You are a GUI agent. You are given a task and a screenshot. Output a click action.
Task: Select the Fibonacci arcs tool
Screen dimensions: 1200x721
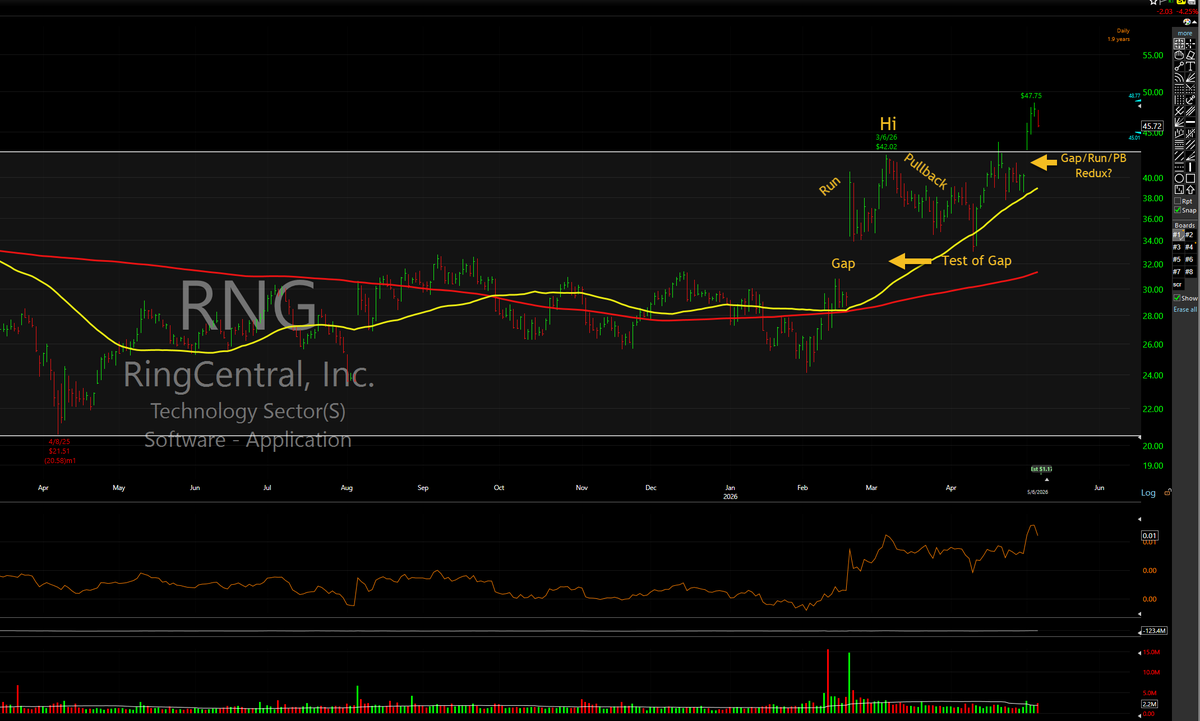[x=1179, y=78]
